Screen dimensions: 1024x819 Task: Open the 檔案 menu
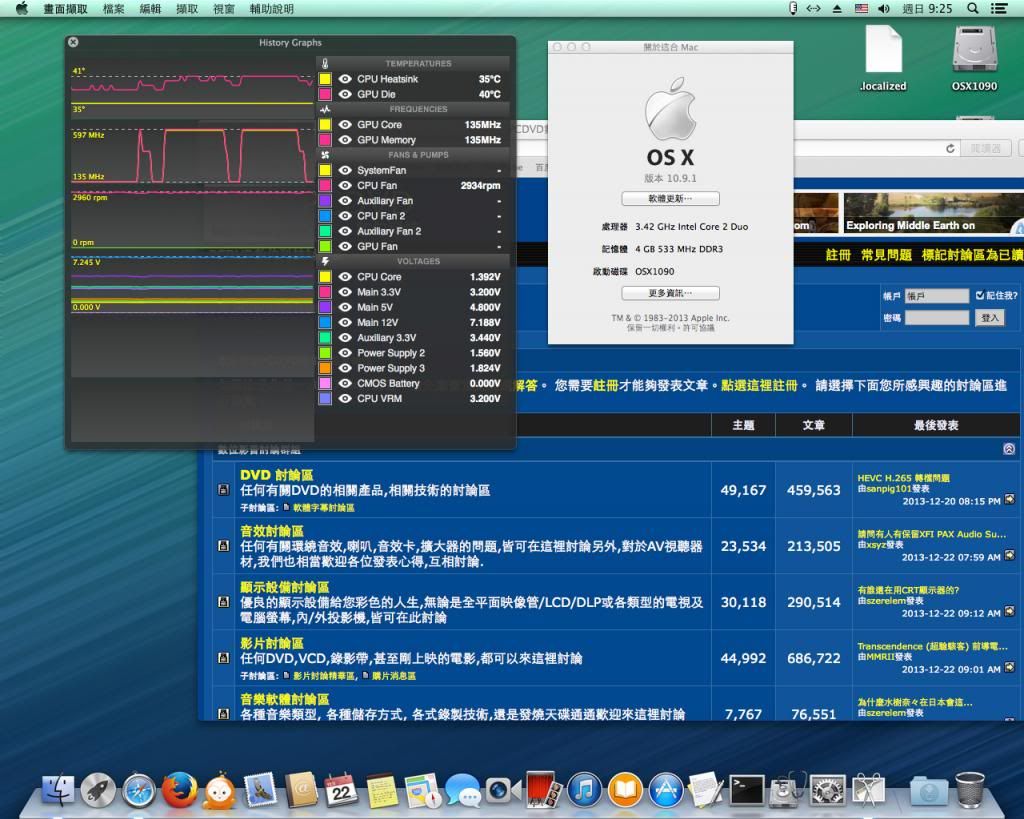(114, 8)
